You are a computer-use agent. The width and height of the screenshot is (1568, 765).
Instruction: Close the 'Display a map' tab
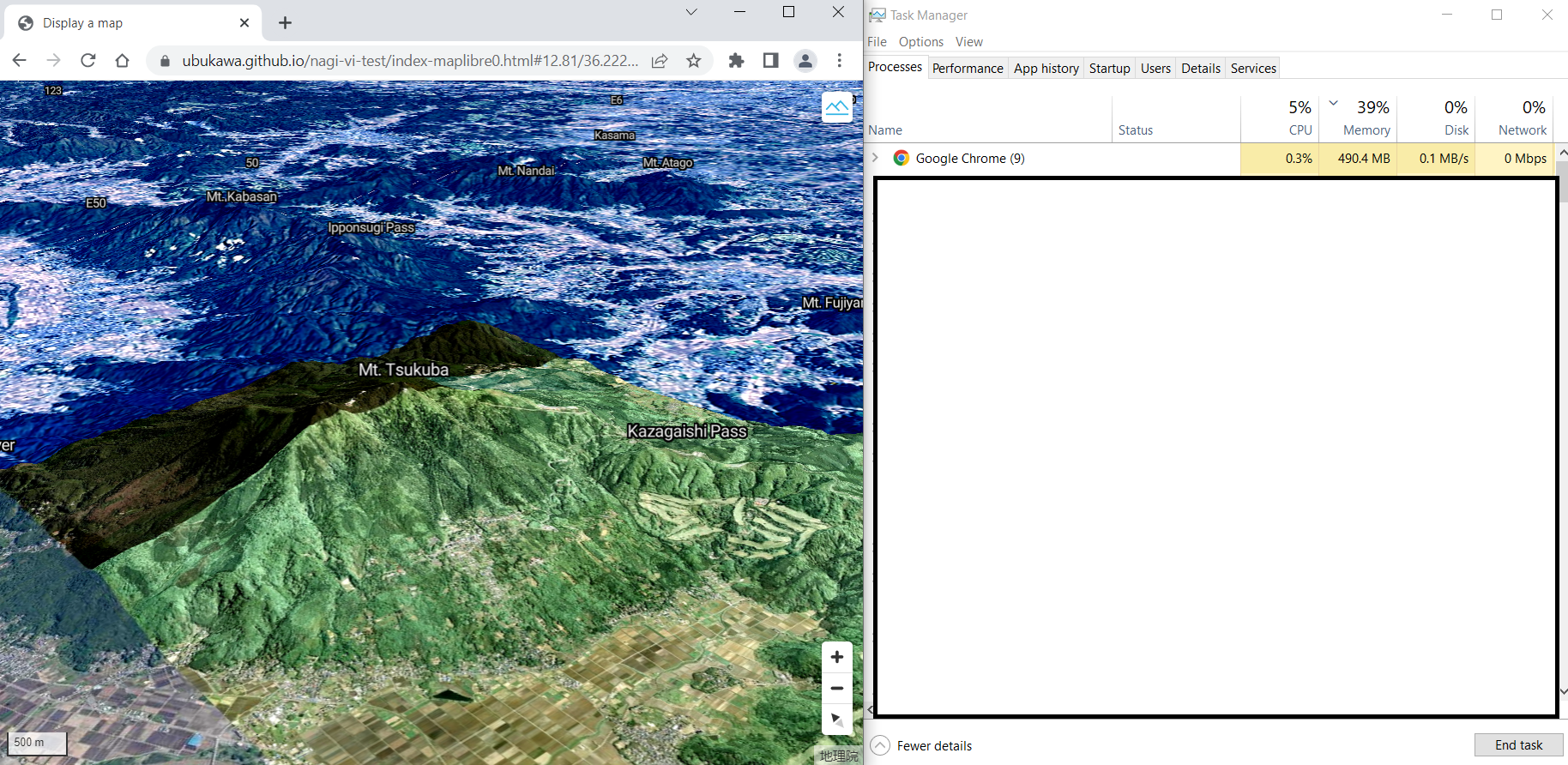click(x=244, y=23)
